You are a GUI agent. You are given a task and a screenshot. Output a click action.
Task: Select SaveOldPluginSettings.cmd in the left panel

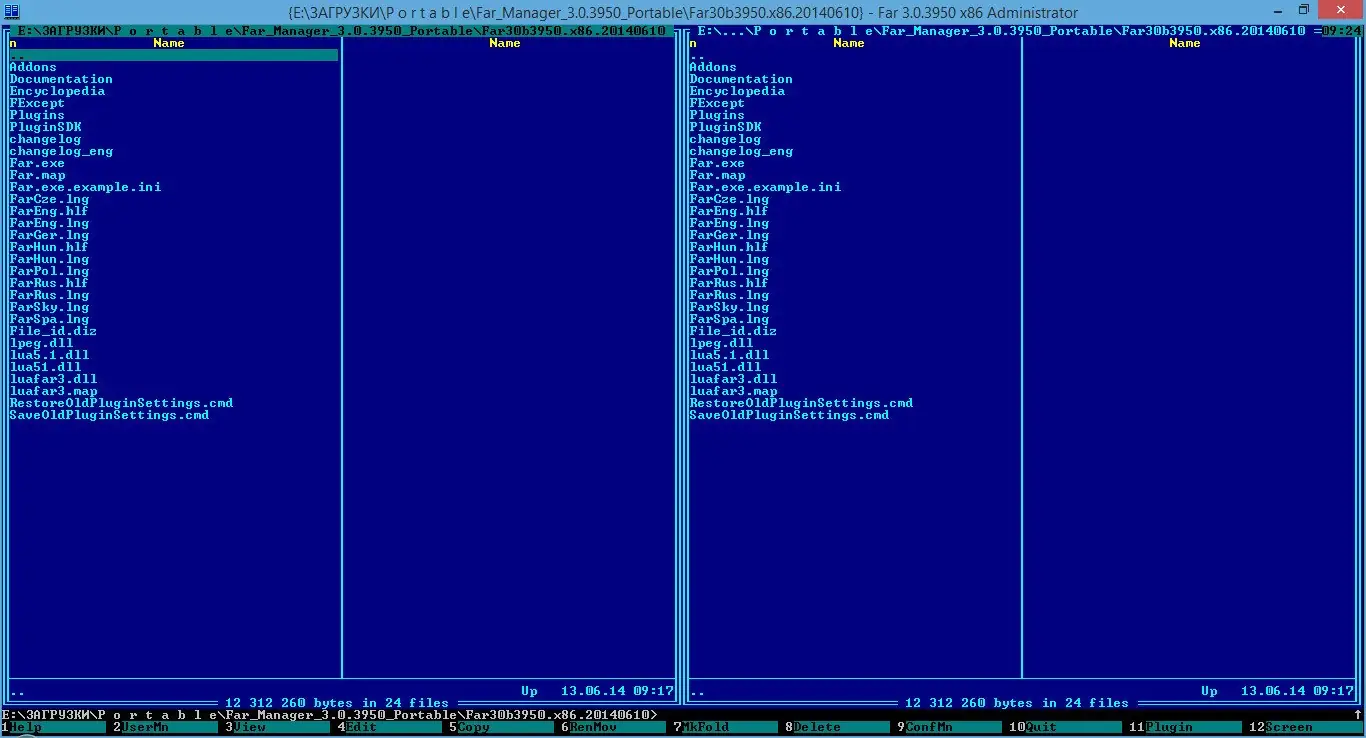109,415
